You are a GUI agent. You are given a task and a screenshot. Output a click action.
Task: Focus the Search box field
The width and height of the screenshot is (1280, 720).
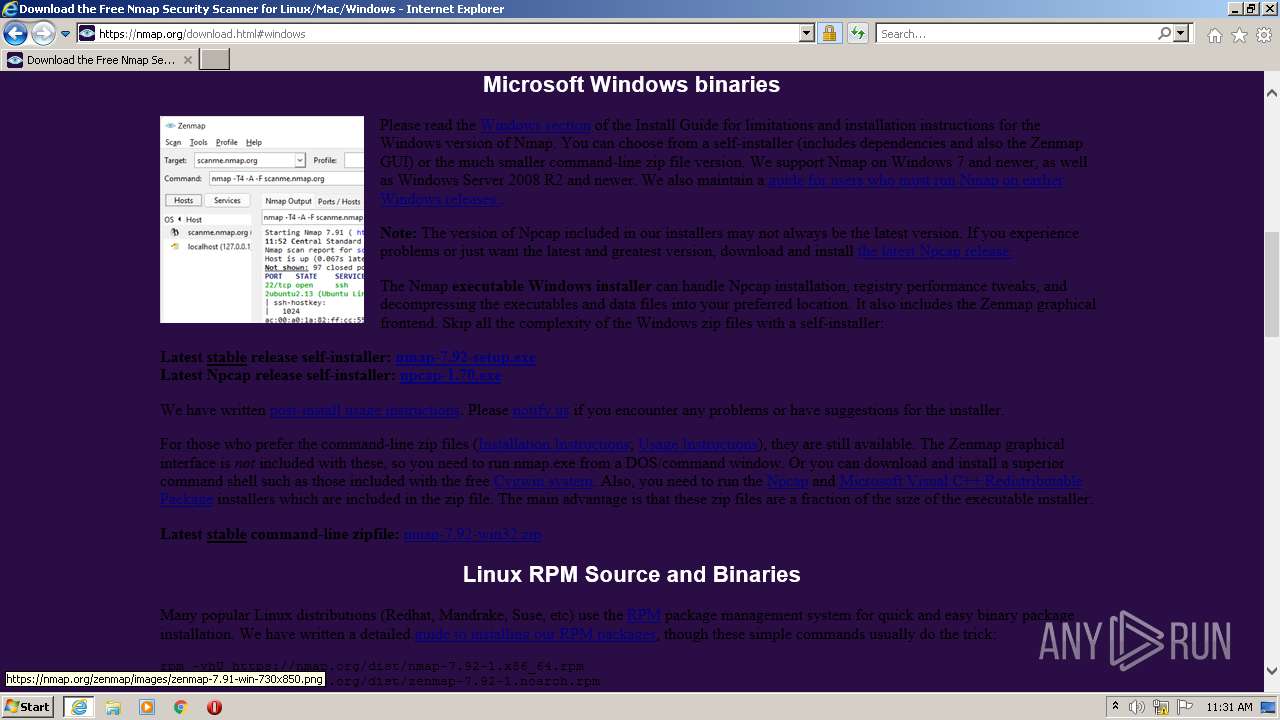1016,34
